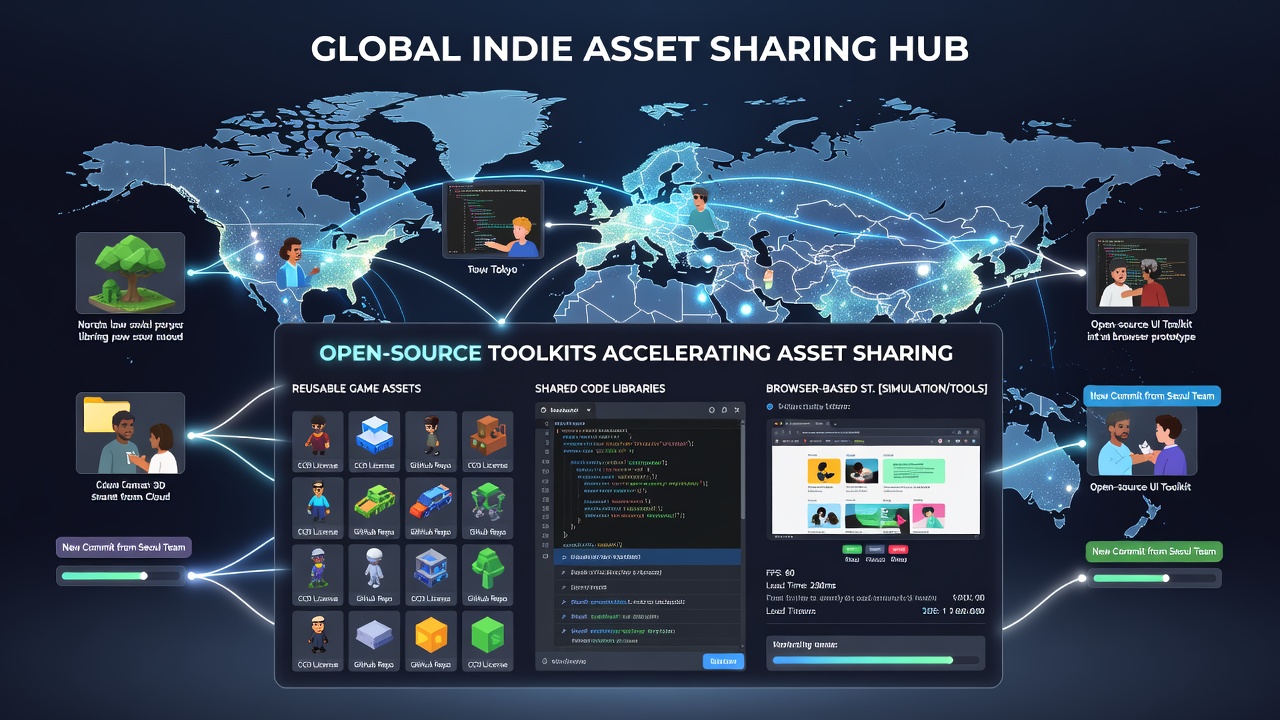Open the Tokyo developer card on map
Viewport: 1280px width, 720px height.
click(492, 220)
